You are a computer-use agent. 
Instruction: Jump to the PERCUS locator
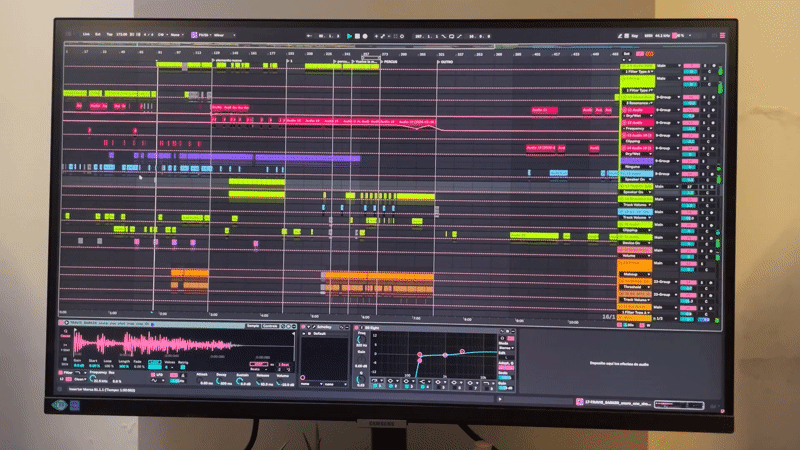pos(391,62)
